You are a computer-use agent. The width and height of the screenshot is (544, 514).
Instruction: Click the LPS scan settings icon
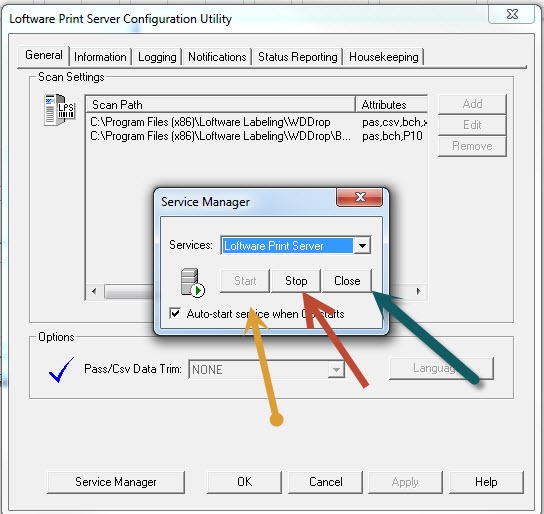(x=59, y=110)
